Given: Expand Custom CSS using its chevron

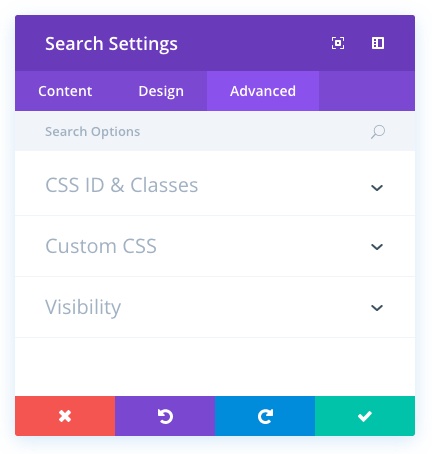Looking at the screenshot, I should pyautogui.click(x=377, y=247).
